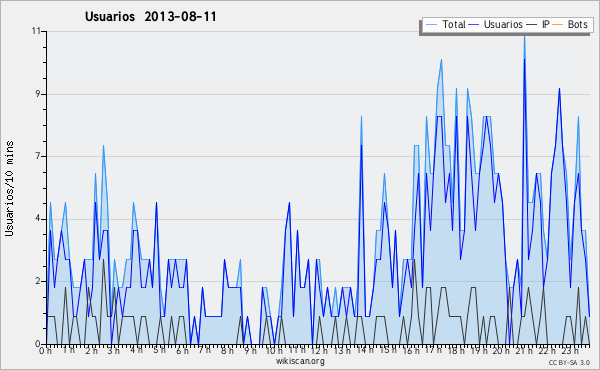
Task: Select the 'IP' legend entry
Action: click(x=538, y=24)
